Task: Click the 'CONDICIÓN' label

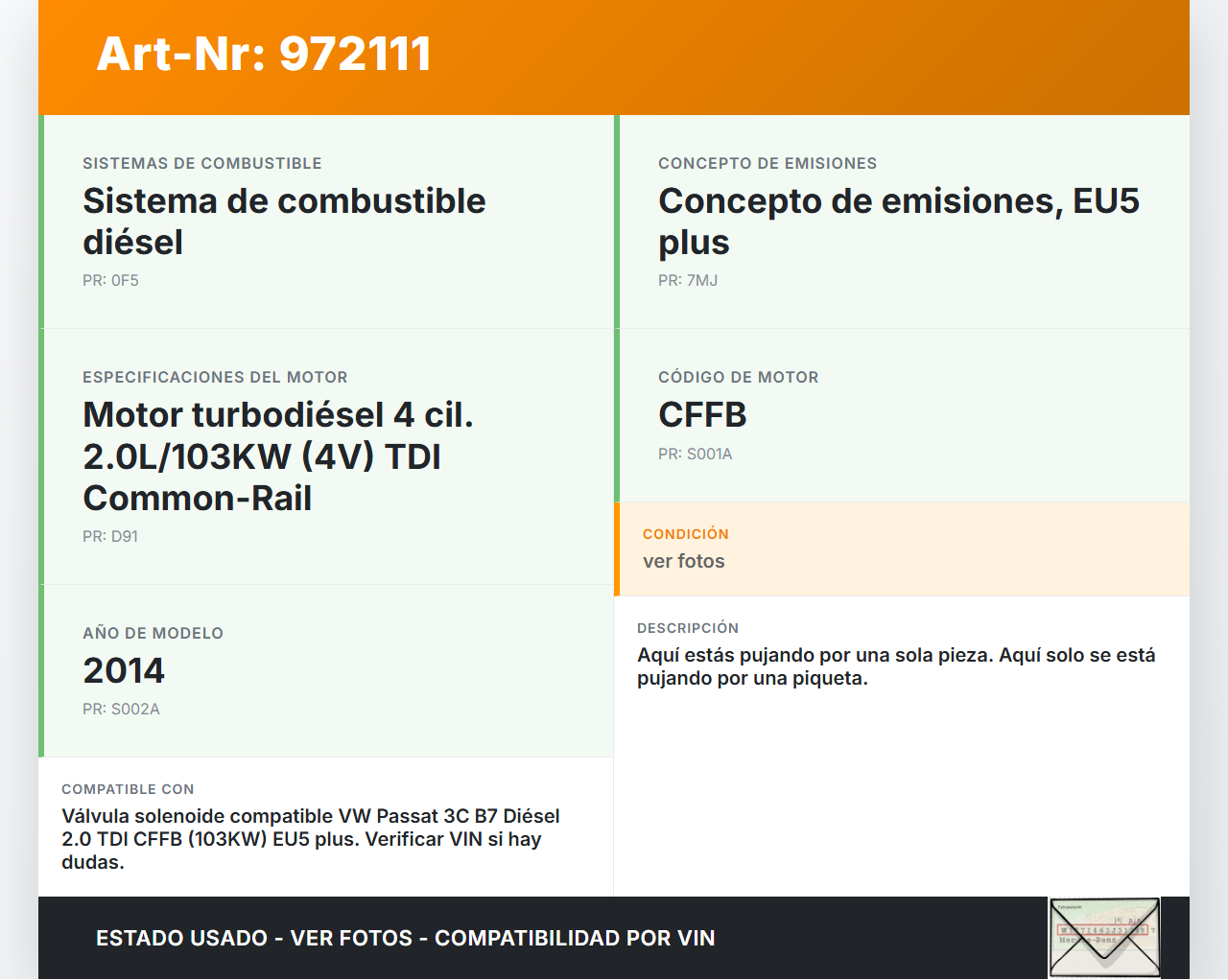Action: 686,534
